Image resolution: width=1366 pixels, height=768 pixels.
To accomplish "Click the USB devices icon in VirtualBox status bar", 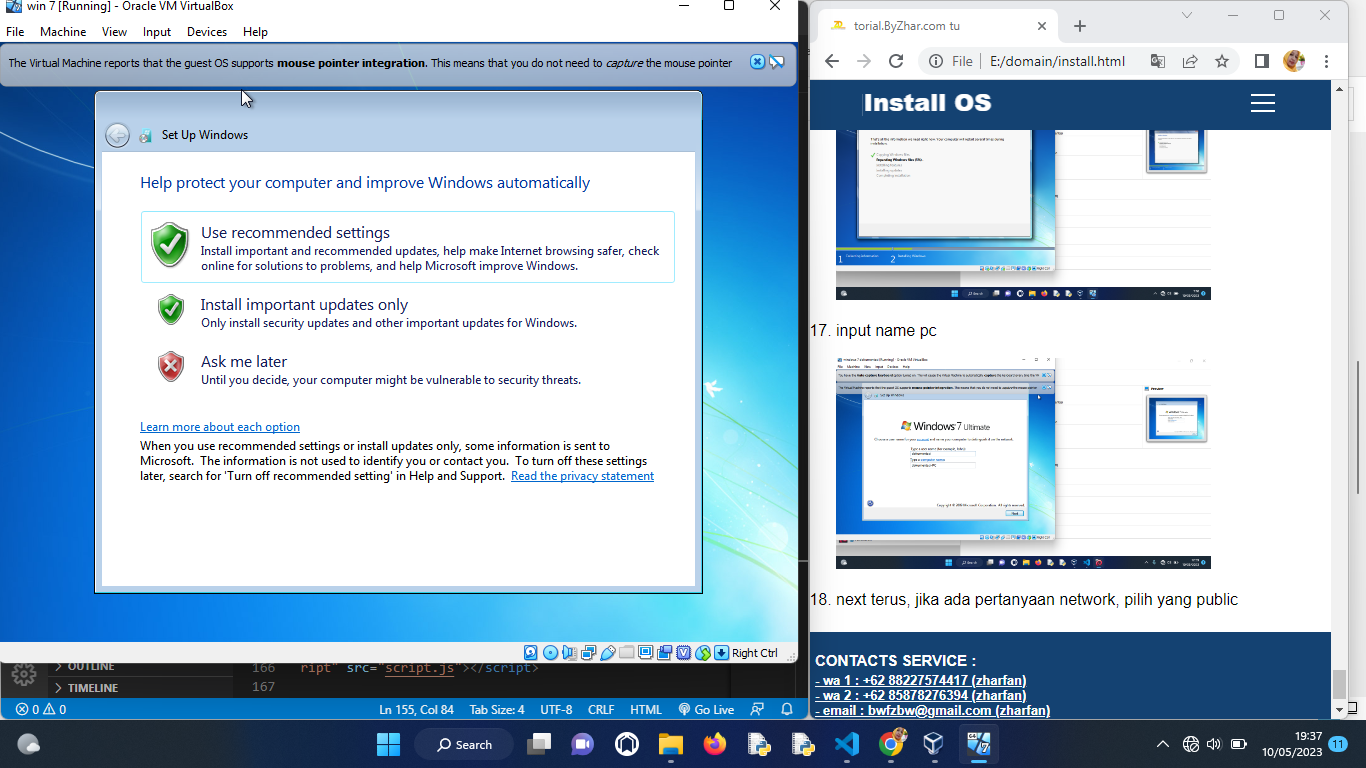I will pyautogui.click(x=608, y=653).
